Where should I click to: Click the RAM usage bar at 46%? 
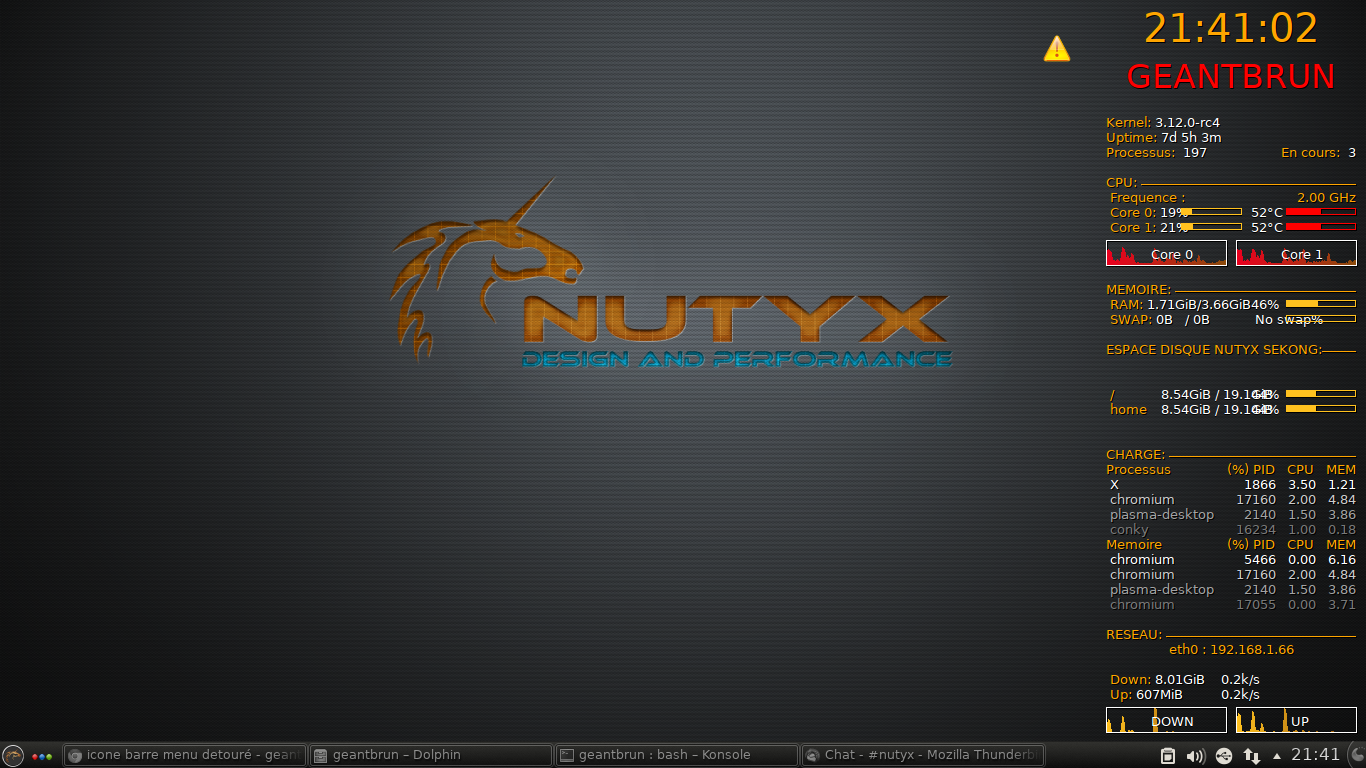tap(1320, 303)
